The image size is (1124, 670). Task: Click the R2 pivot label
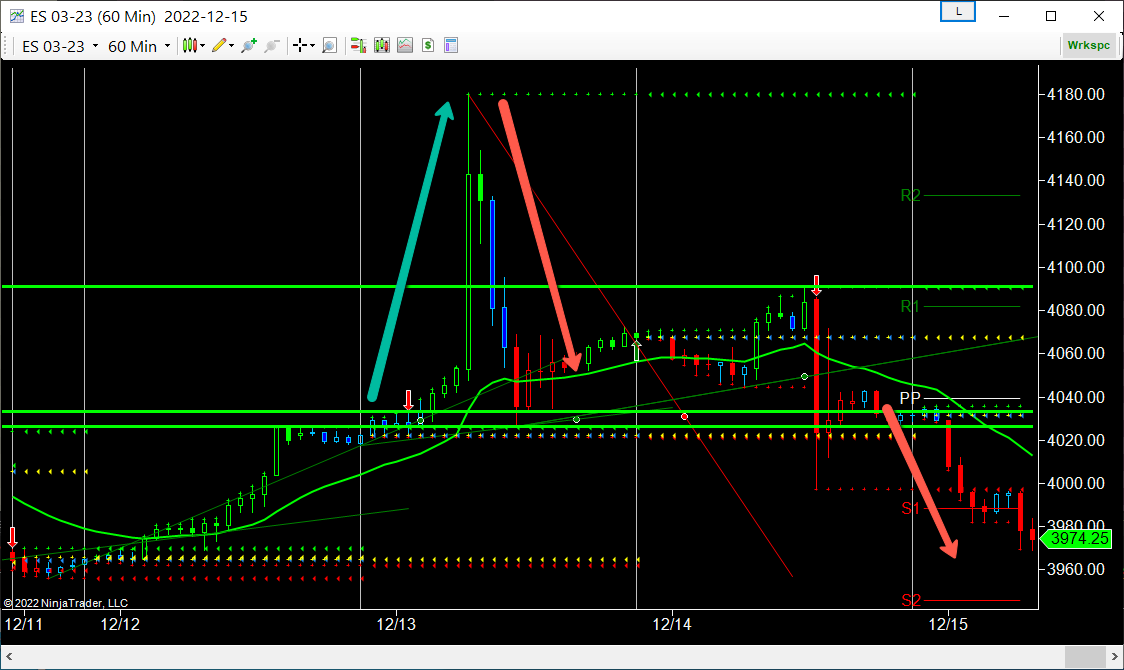pos(910,196)
